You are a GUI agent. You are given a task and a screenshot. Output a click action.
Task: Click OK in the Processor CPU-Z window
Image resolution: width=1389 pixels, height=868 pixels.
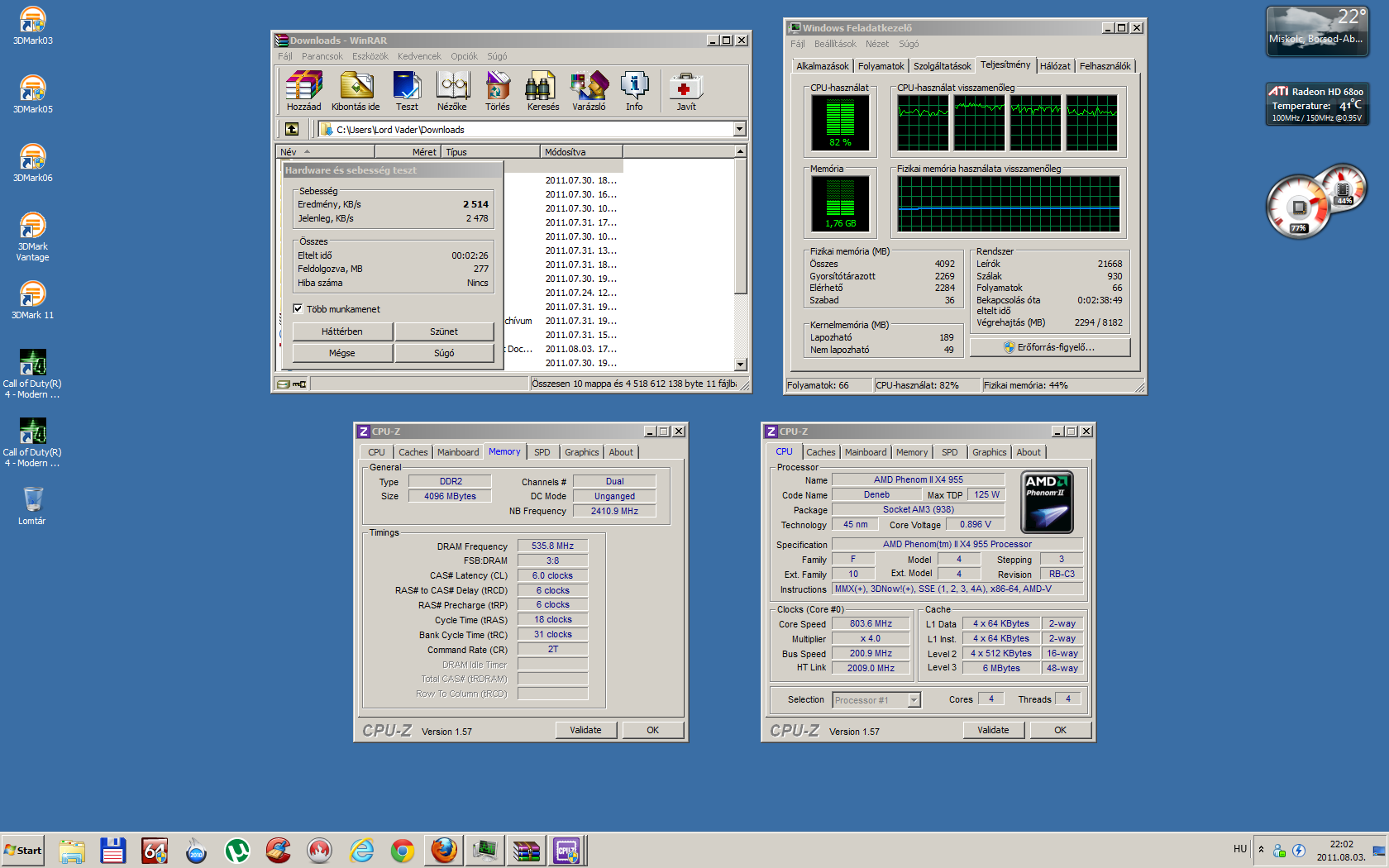pyautogui.click(x=1061, y=730)
